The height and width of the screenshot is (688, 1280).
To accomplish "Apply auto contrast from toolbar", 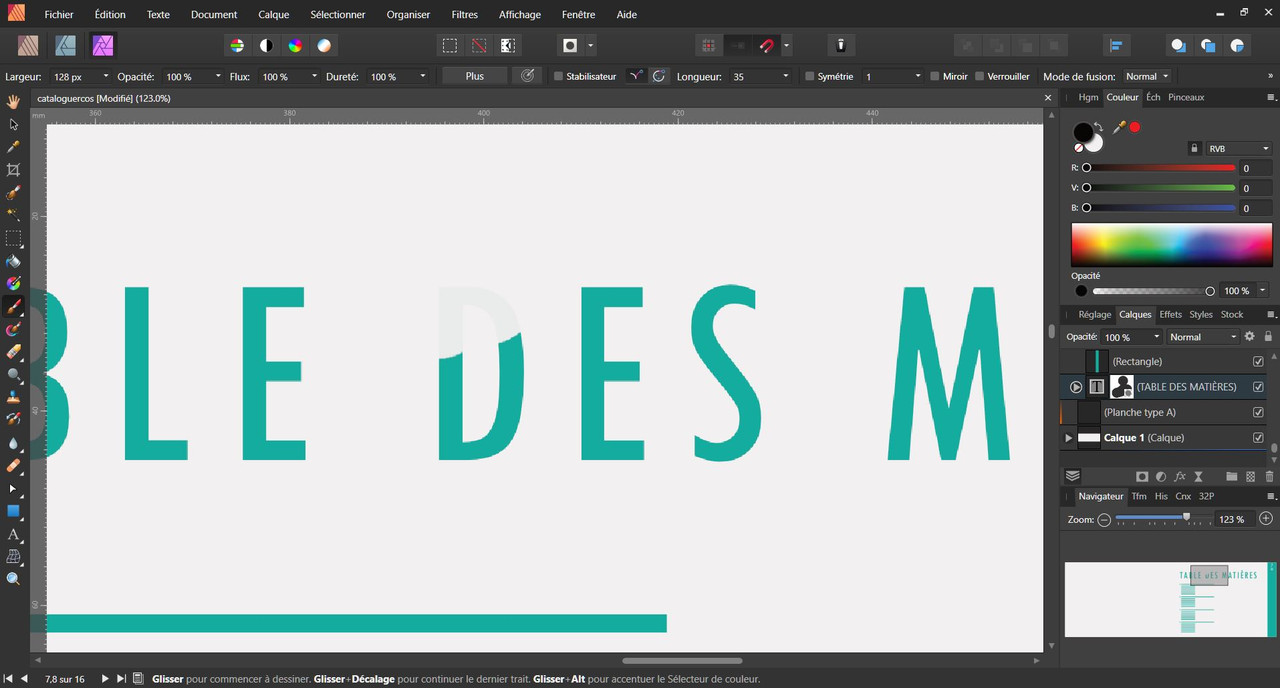I will pyautogui.click(x=266, y=45).
